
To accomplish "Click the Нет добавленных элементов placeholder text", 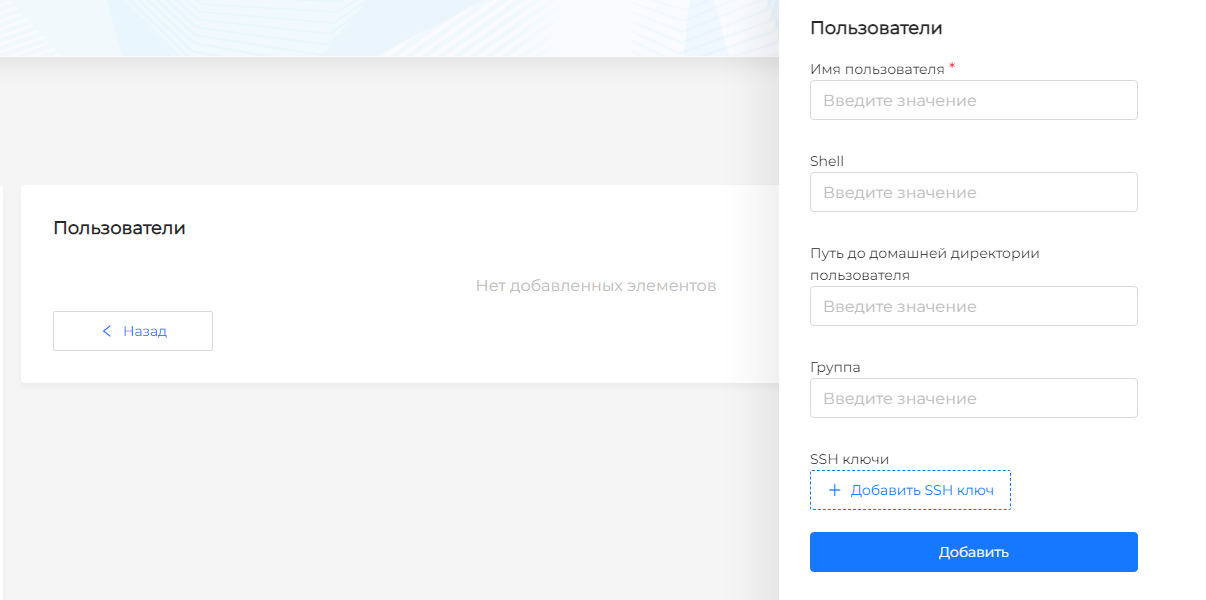I will (x=595, y=286).
